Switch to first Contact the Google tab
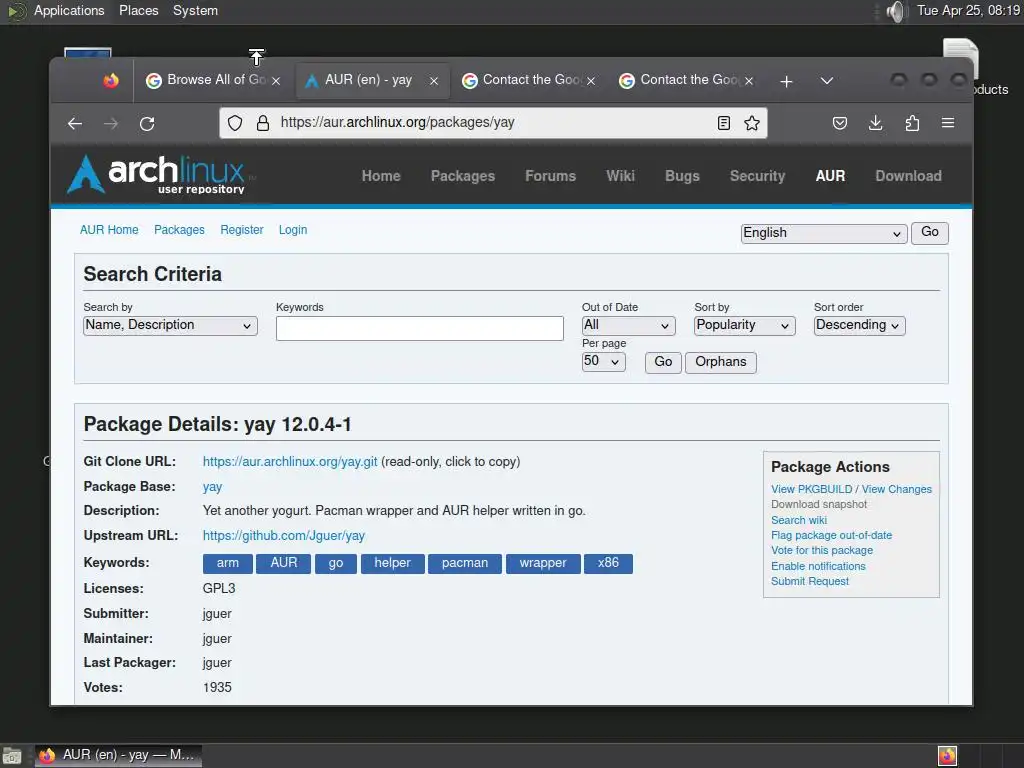 [530, 80]
